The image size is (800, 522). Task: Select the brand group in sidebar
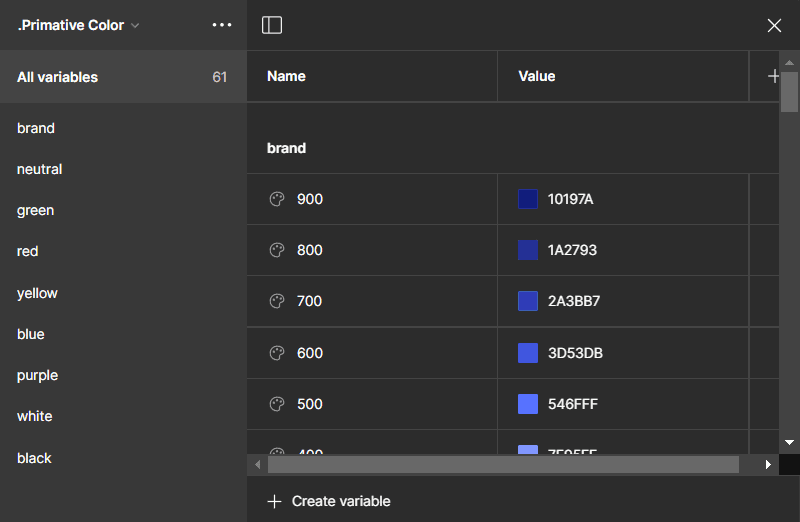click(36, 128)
